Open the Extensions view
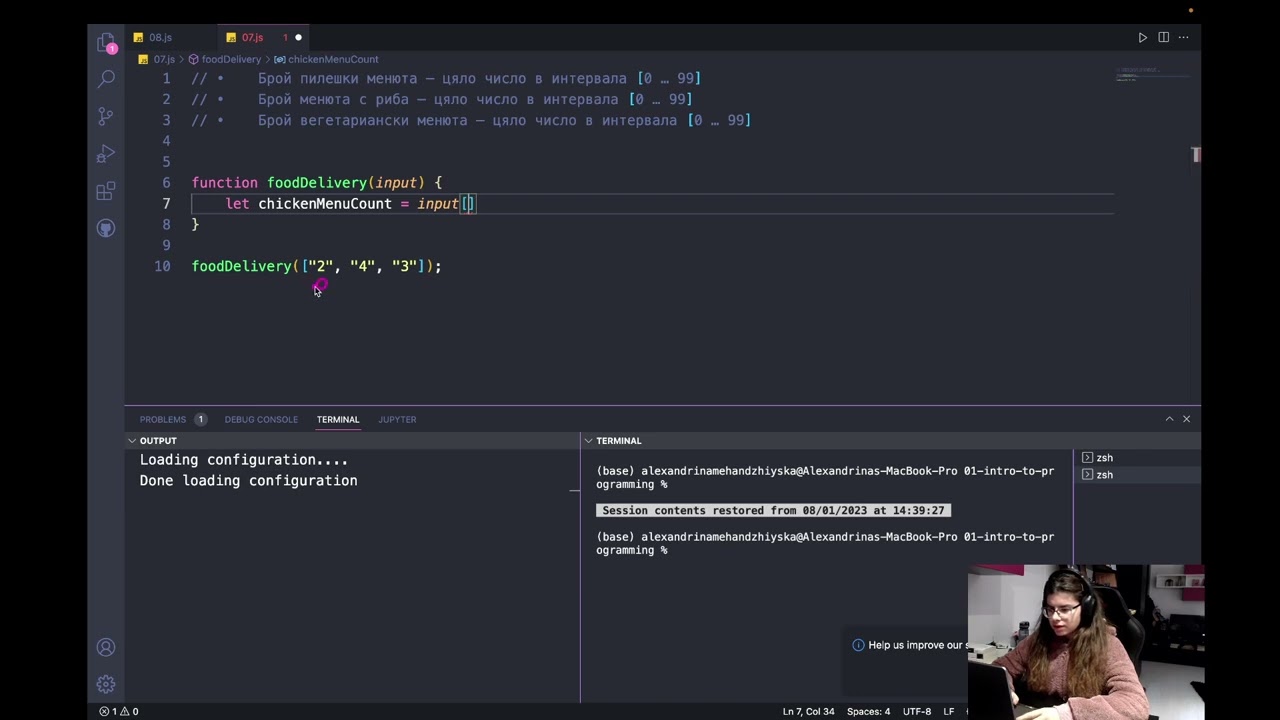 coord(106,191)
